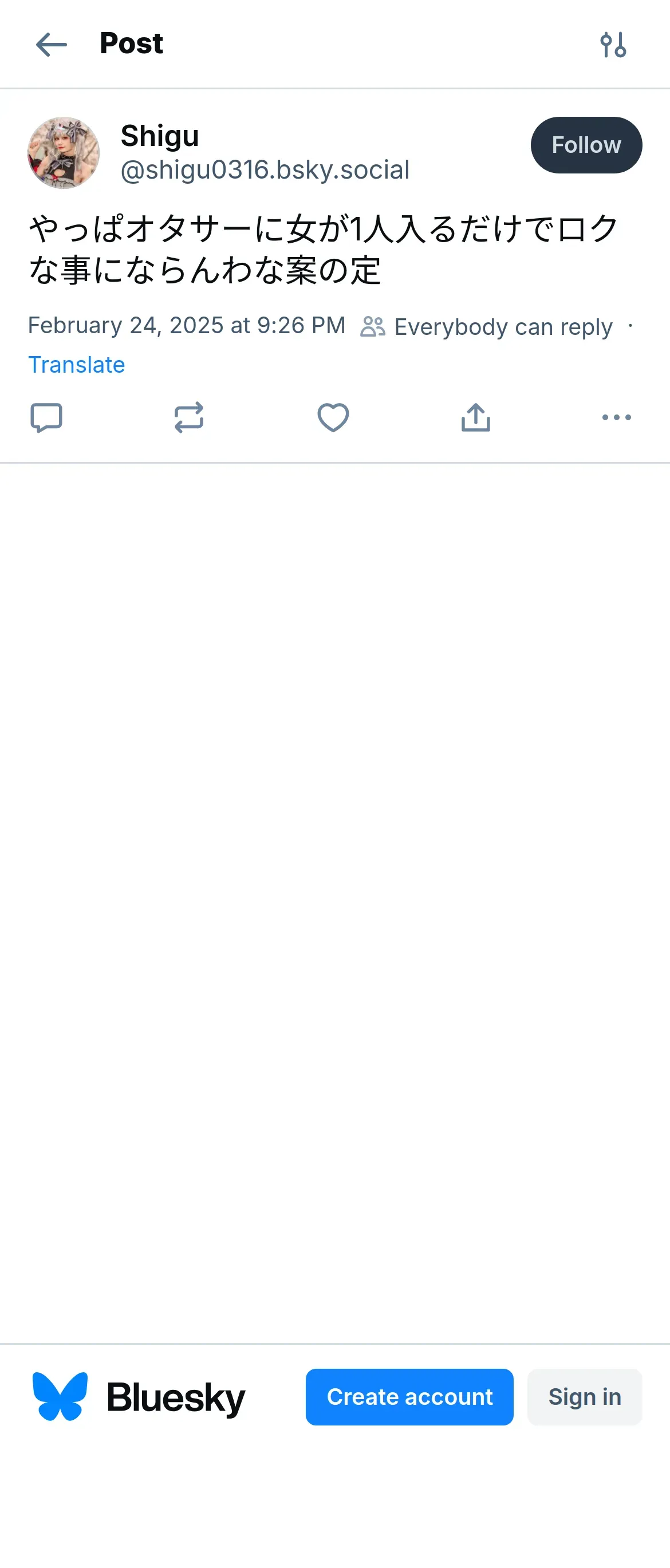Click the people icon beside reply settings
This screenshot has height=1568, width=670.
373,327
